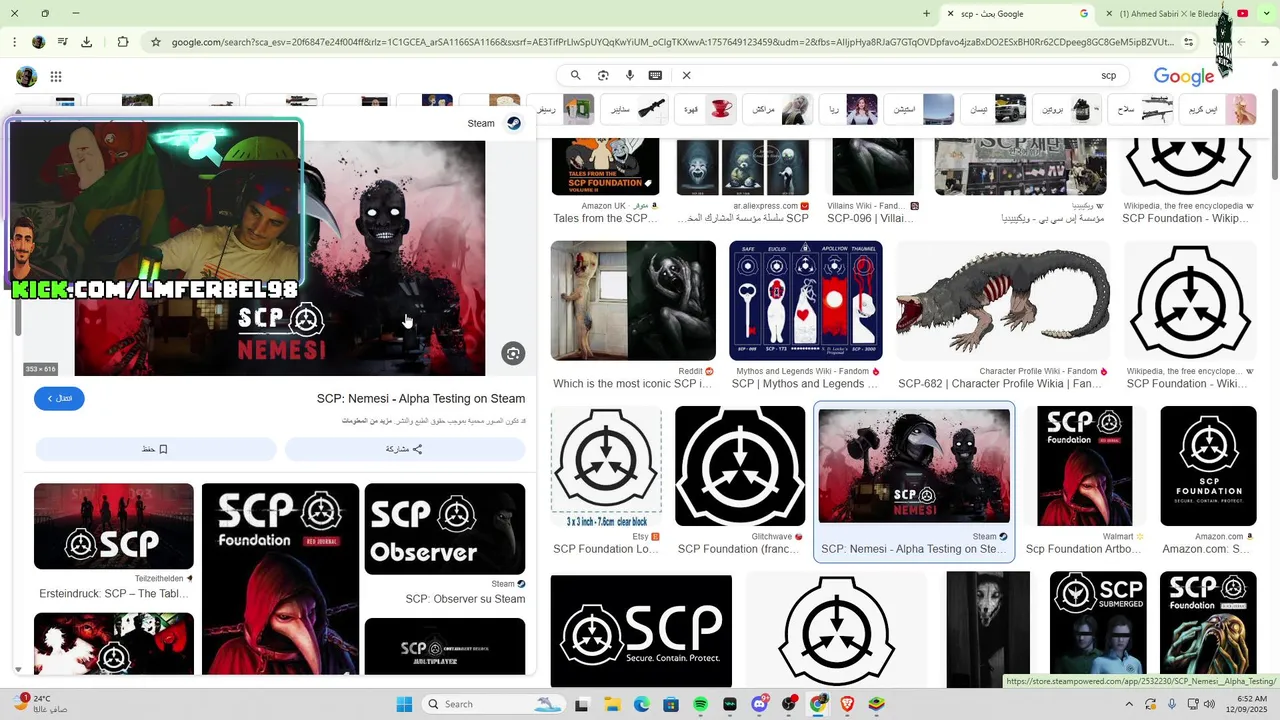Open Discord from the taskbar
Screen dimensions: 1280x720
pyautogui.click(x=759, y=704)
